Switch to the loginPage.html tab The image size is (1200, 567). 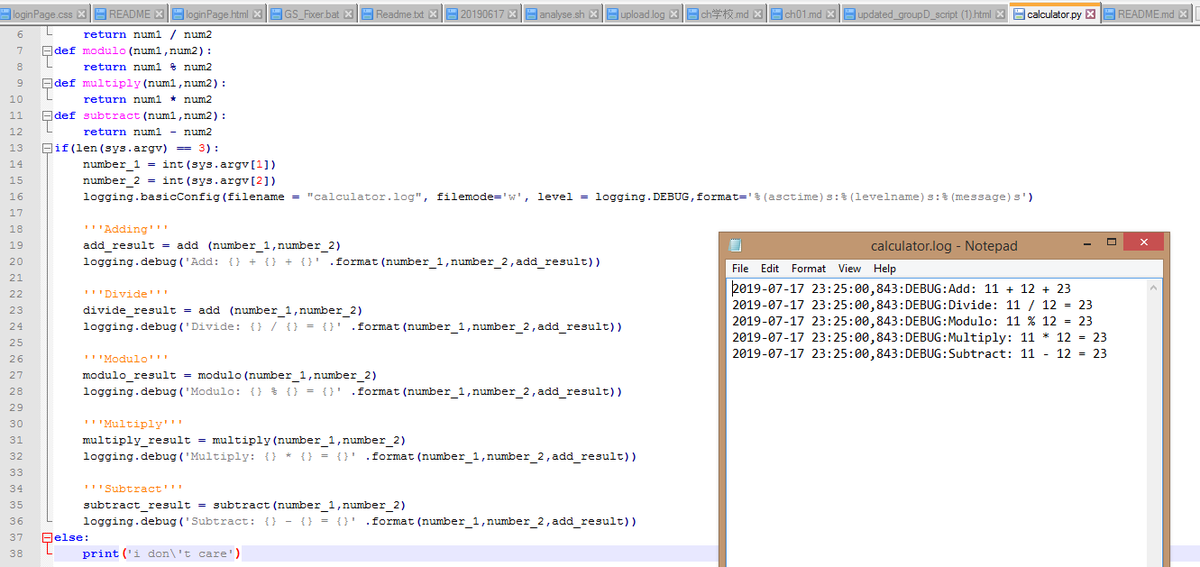tap(217, 15)
